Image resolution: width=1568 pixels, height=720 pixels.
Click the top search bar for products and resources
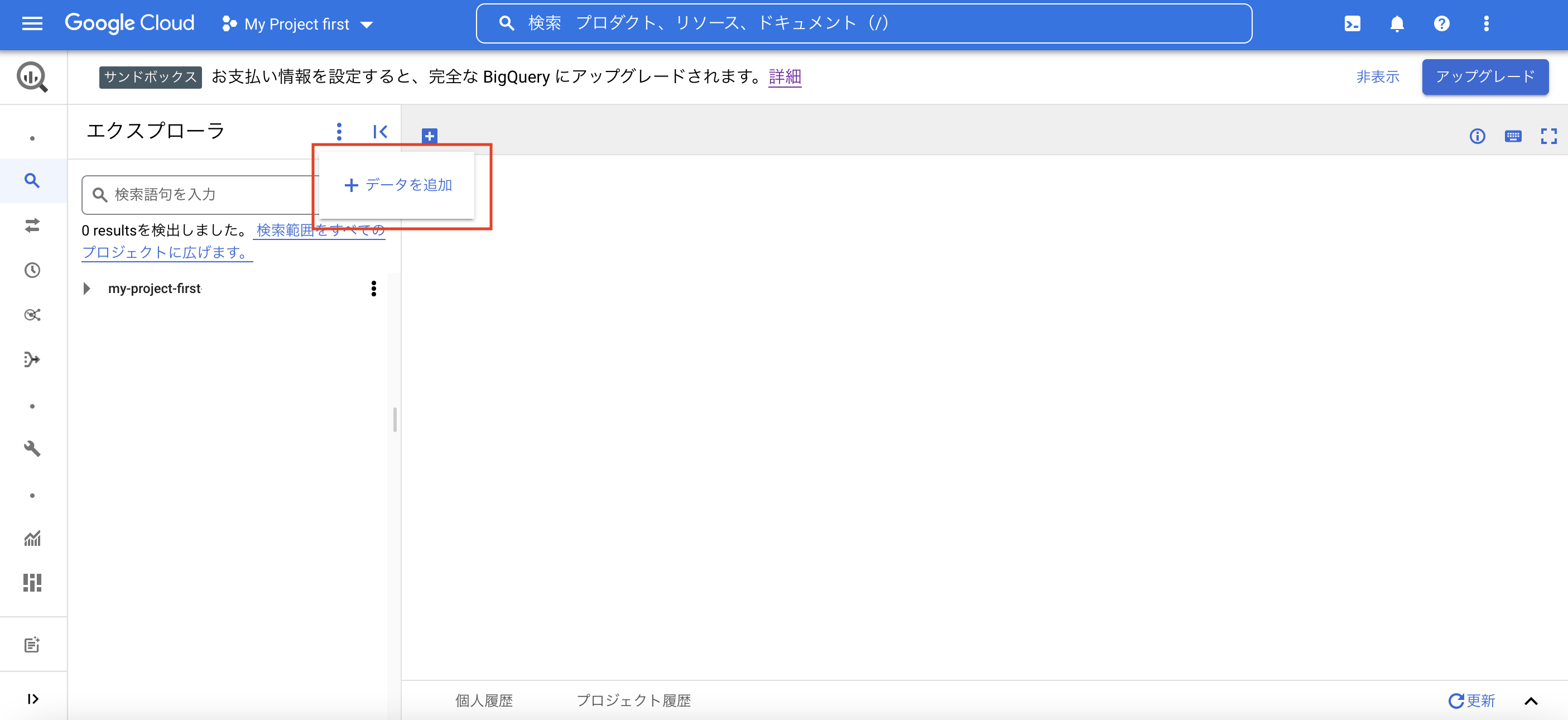click(864, 24)
